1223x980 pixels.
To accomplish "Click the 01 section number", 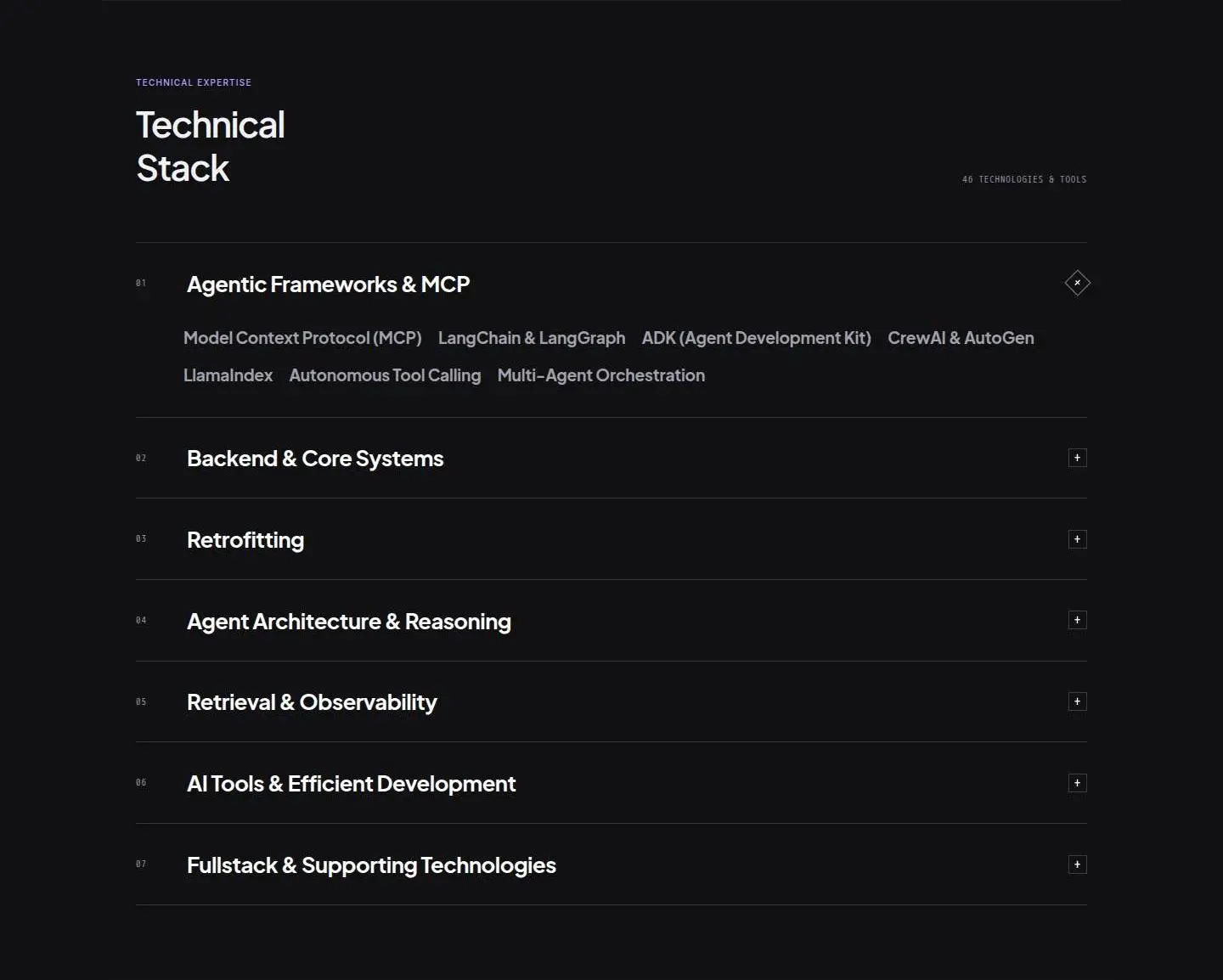I will pyautogui.click(x=141, y=283).
